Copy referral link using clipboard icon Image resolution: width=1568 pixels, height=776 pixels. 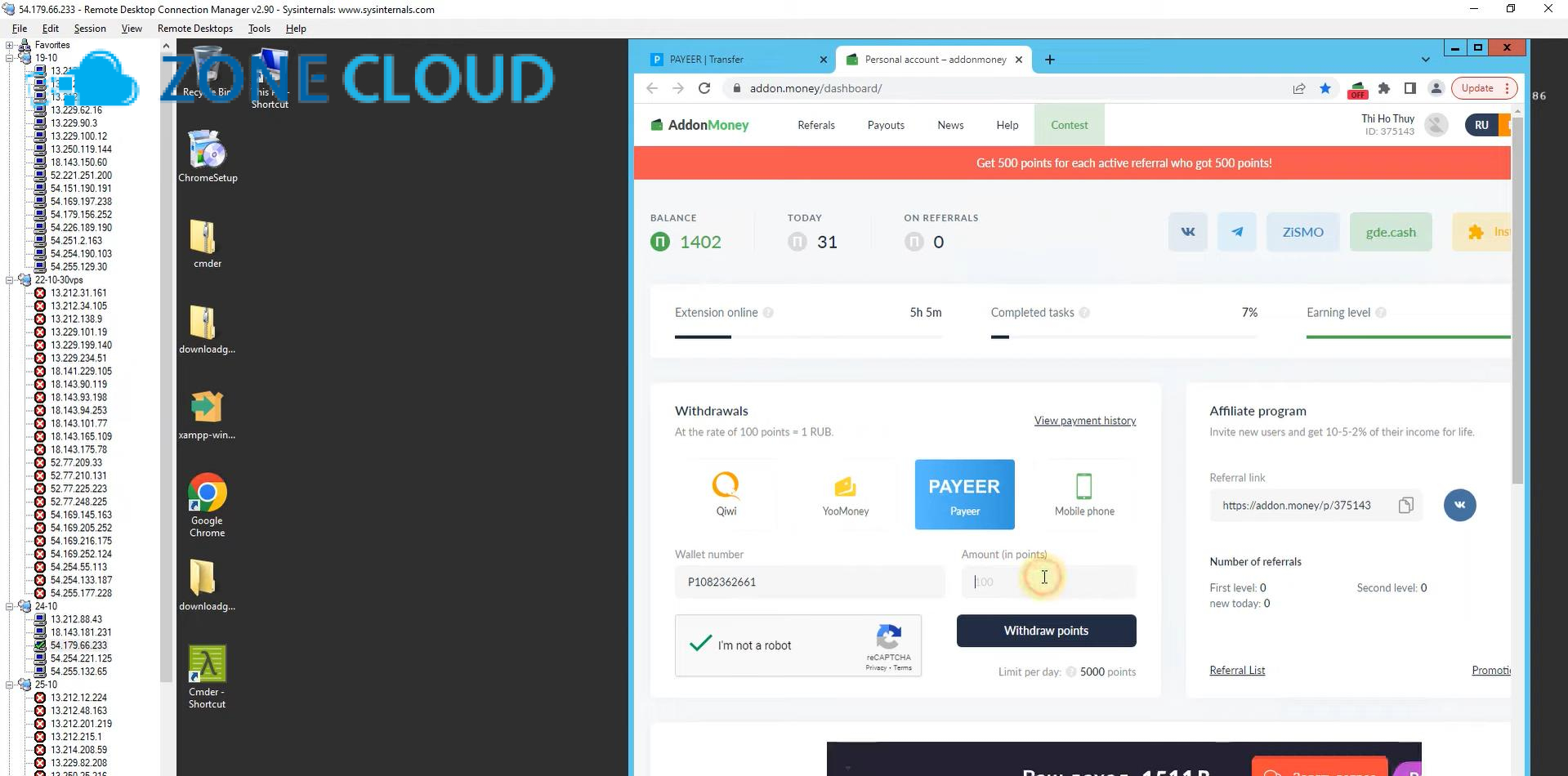point(1405,505)
